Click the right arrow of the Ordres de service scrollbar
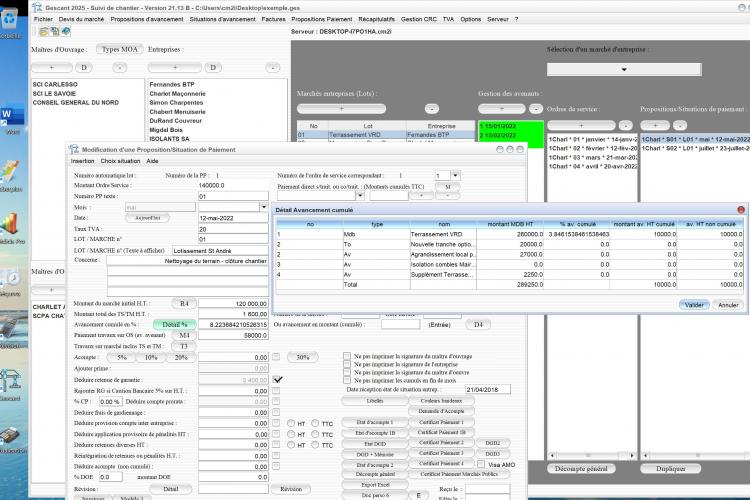The width and height of the screenshot is (750, 500). coord(632,456)
